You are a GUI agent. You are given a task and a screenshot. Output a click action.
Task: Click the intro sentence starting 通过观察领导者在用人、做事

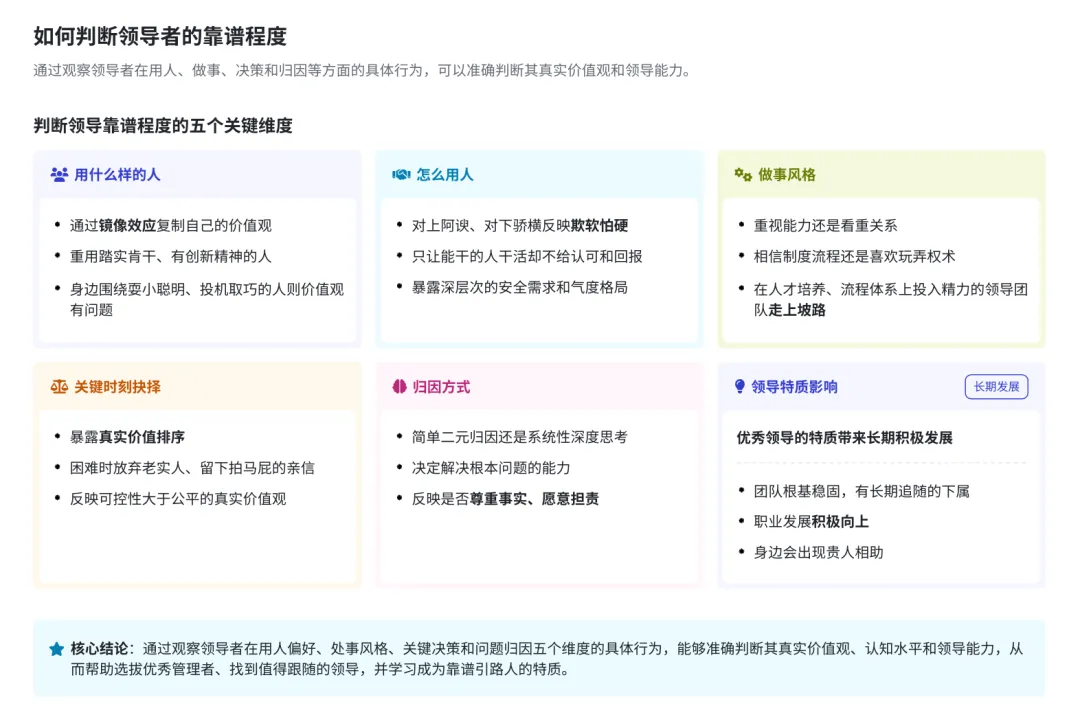364,70
